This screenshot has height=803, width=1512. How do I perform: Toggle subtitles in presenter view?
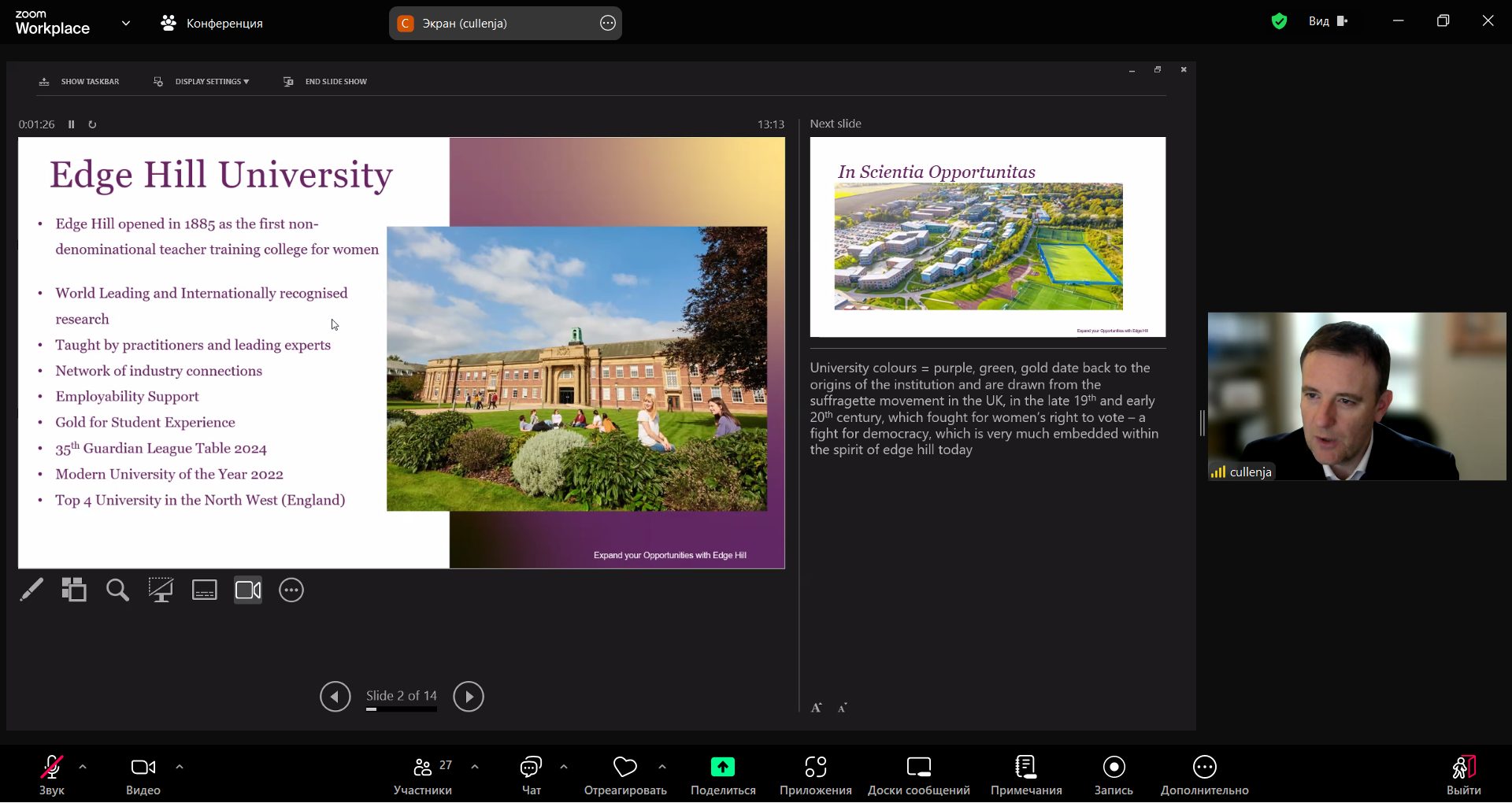coord(205,590)
